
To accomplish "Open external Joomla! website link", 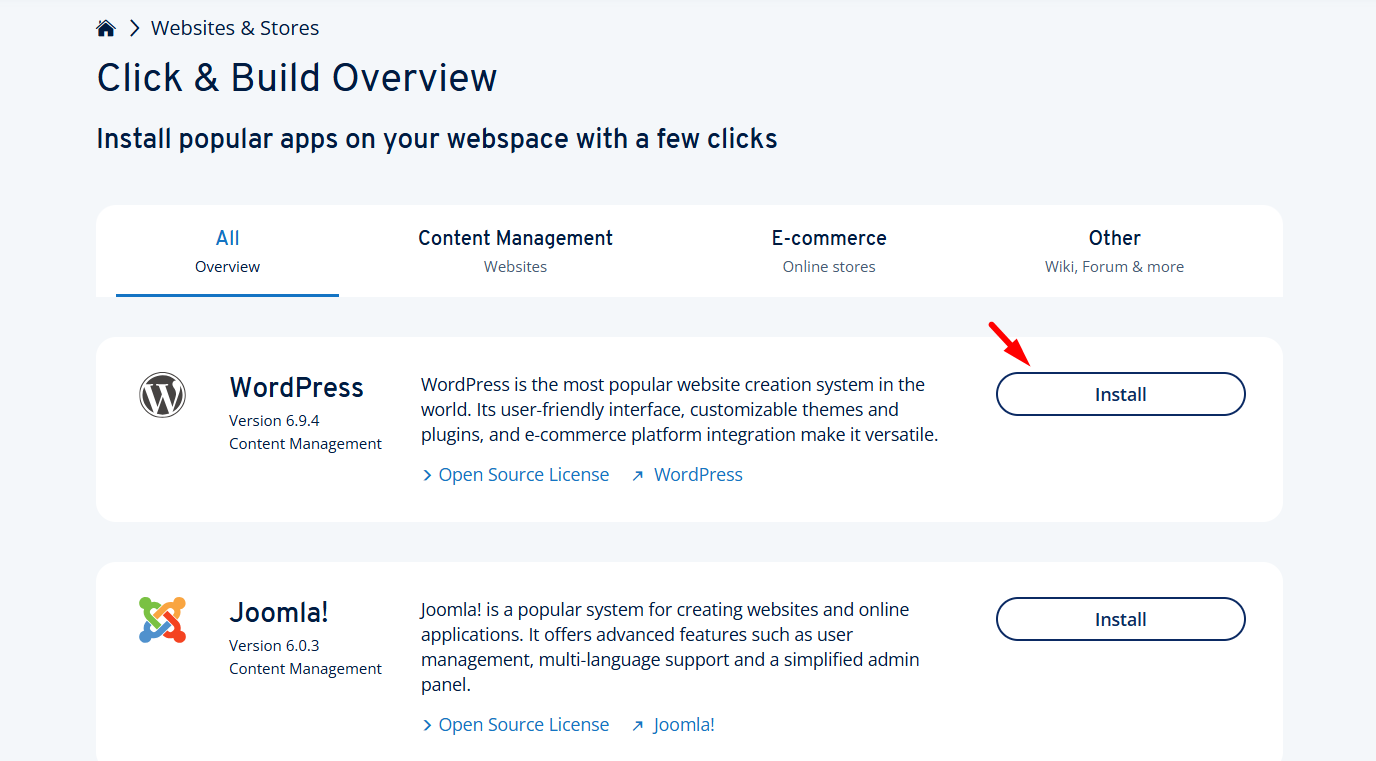I will click(x=673, y=725).
